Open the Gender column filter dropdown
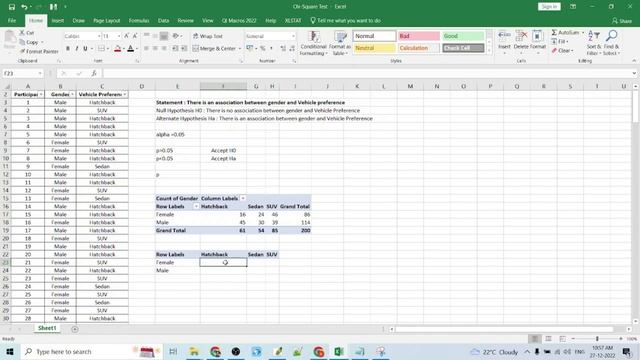 [72, 94]
